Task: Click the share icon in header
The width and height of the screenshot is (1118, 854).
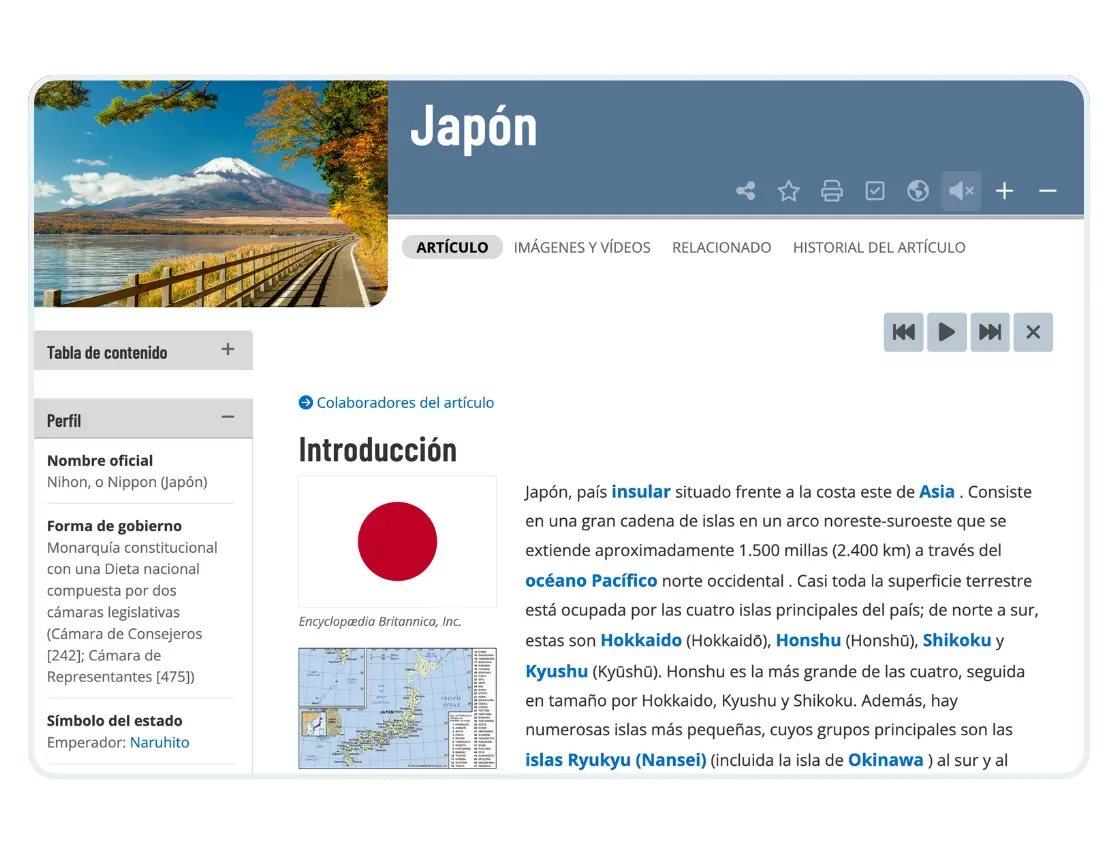Action: [745, 191]
